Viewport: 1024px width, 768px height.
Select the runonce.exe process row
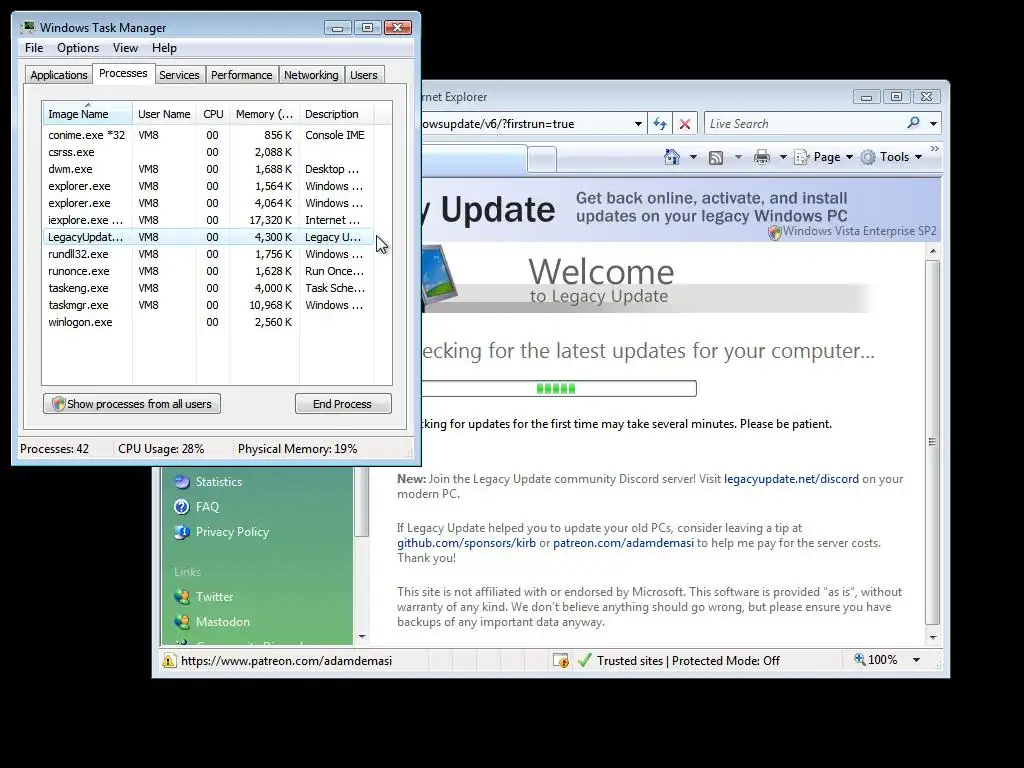click(208, 271)
